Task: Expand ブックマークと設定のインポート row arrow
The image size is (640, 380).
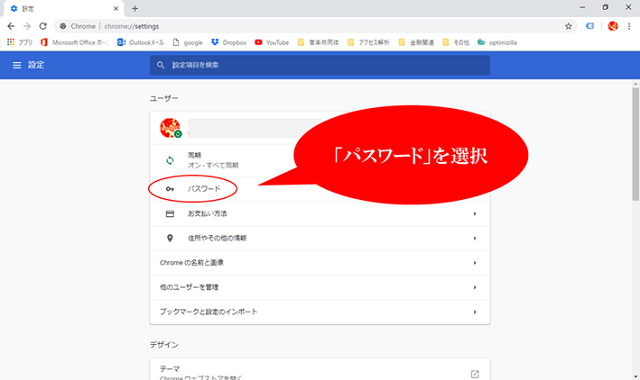Action: pos(475,312)
